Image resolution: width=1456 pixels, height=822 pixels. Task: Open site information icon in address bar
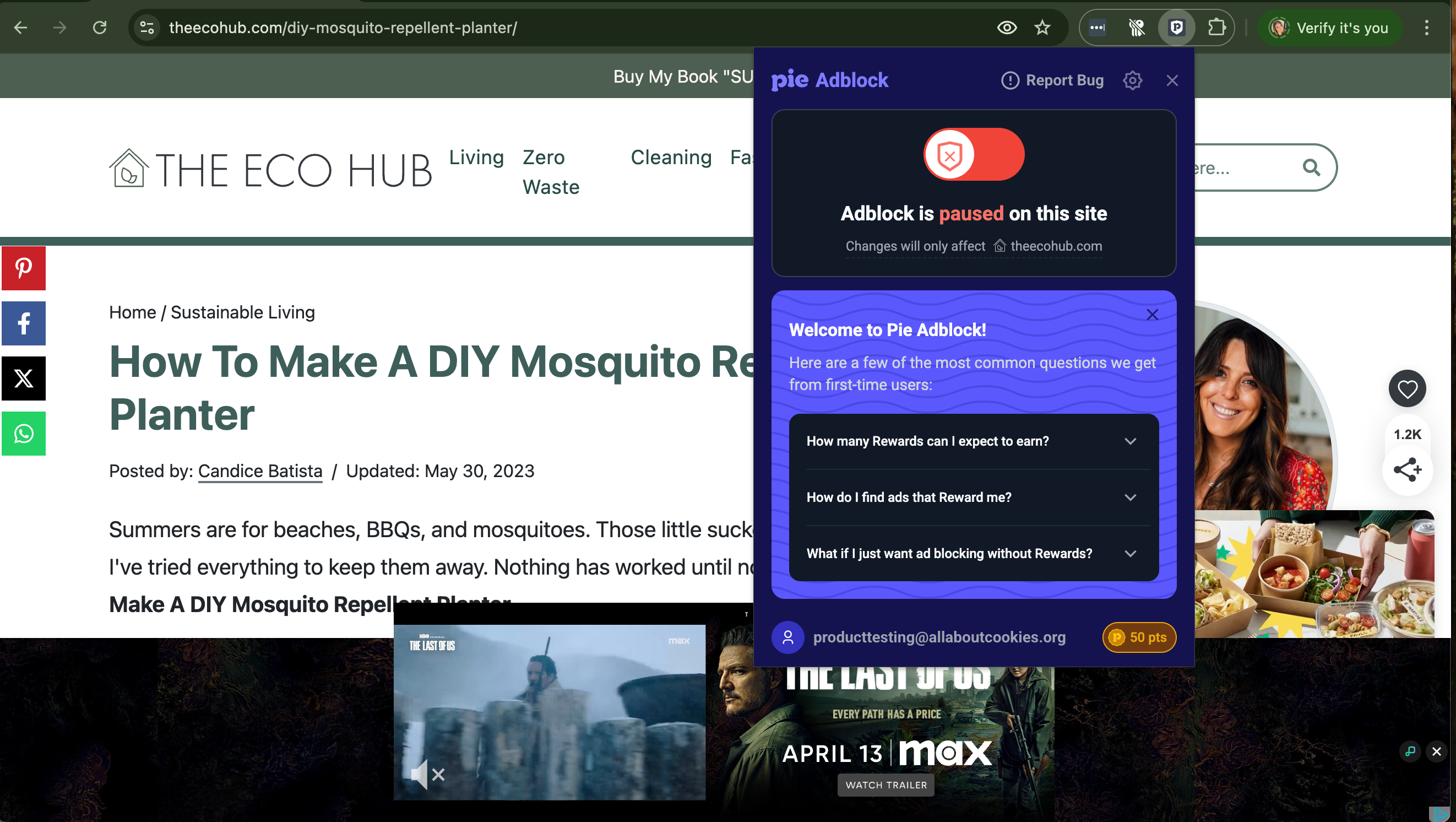click(147, 28)
